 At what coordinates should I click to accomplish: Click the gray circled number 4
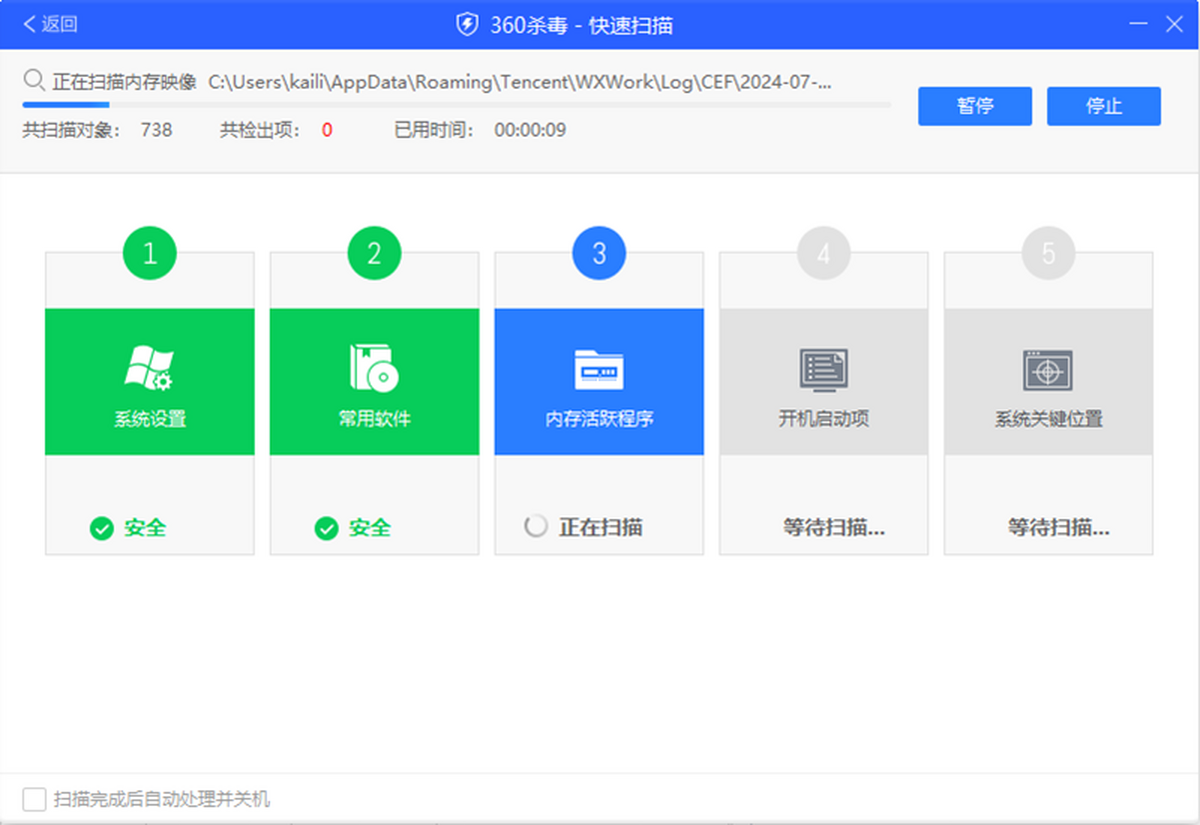click(x=823, y=253)
